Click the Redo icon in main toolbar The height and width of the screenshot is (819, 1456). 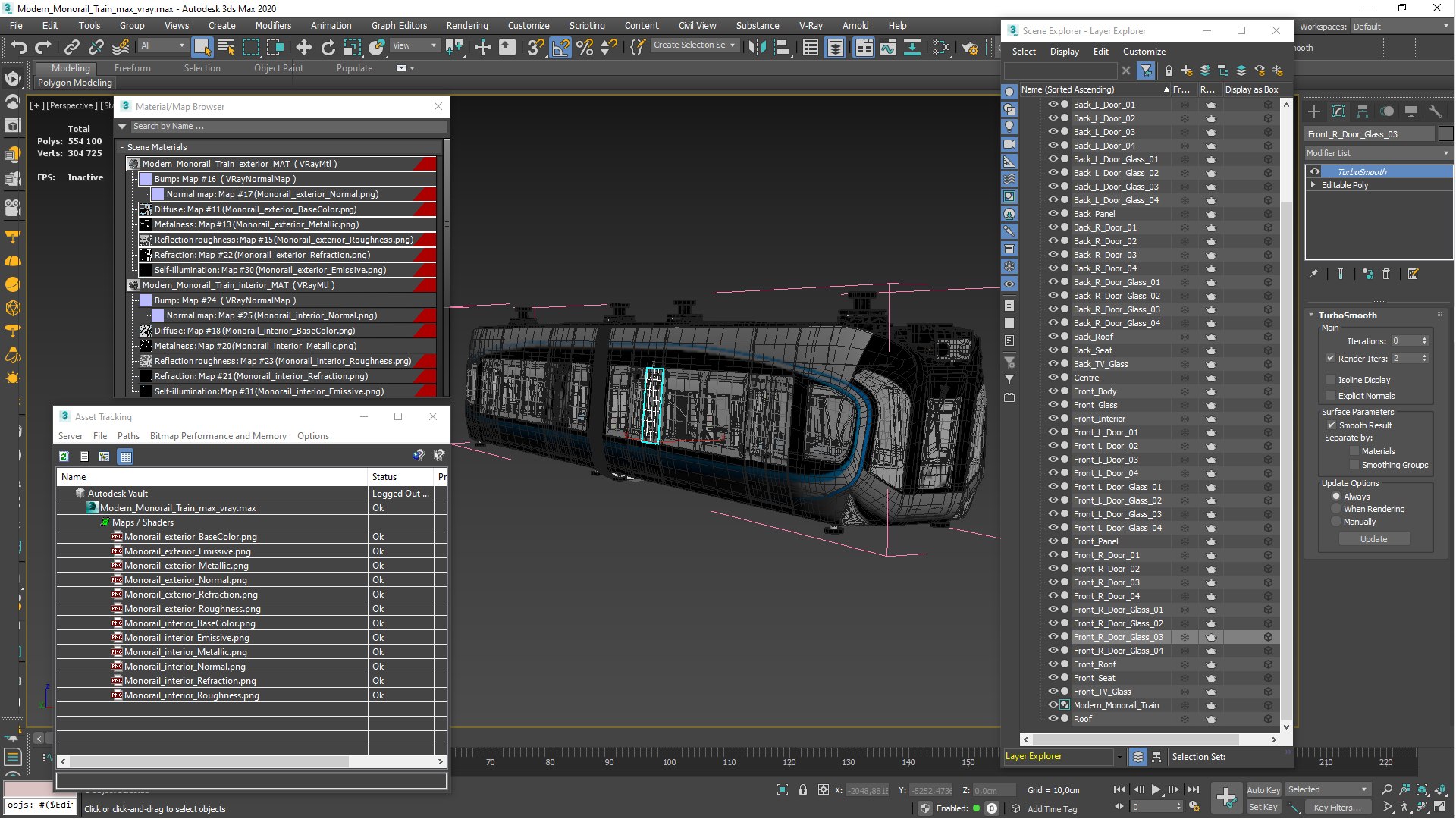pyautogui.click(x=43, y=48)
